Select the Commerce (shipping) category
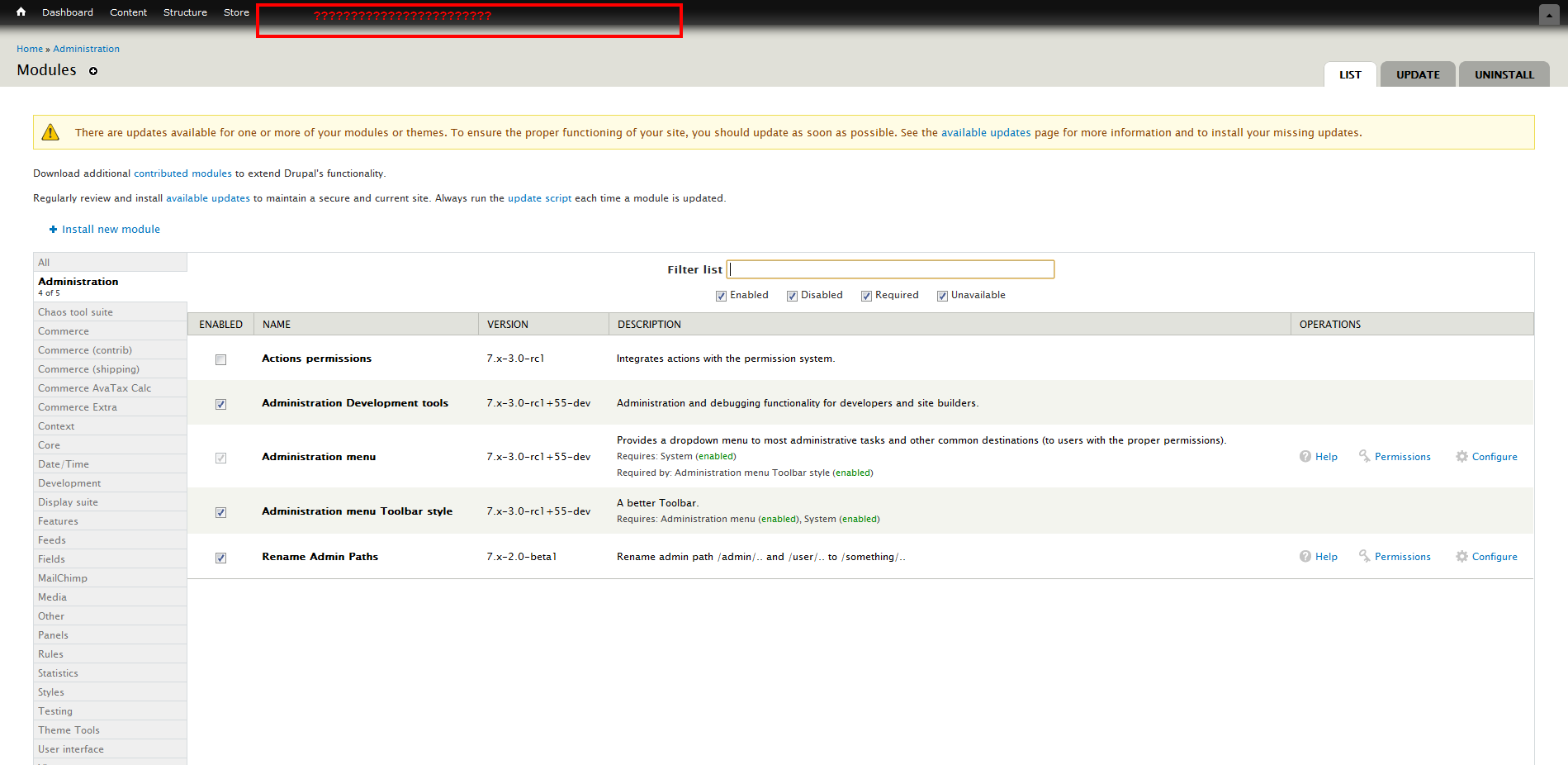 point(110,369)
